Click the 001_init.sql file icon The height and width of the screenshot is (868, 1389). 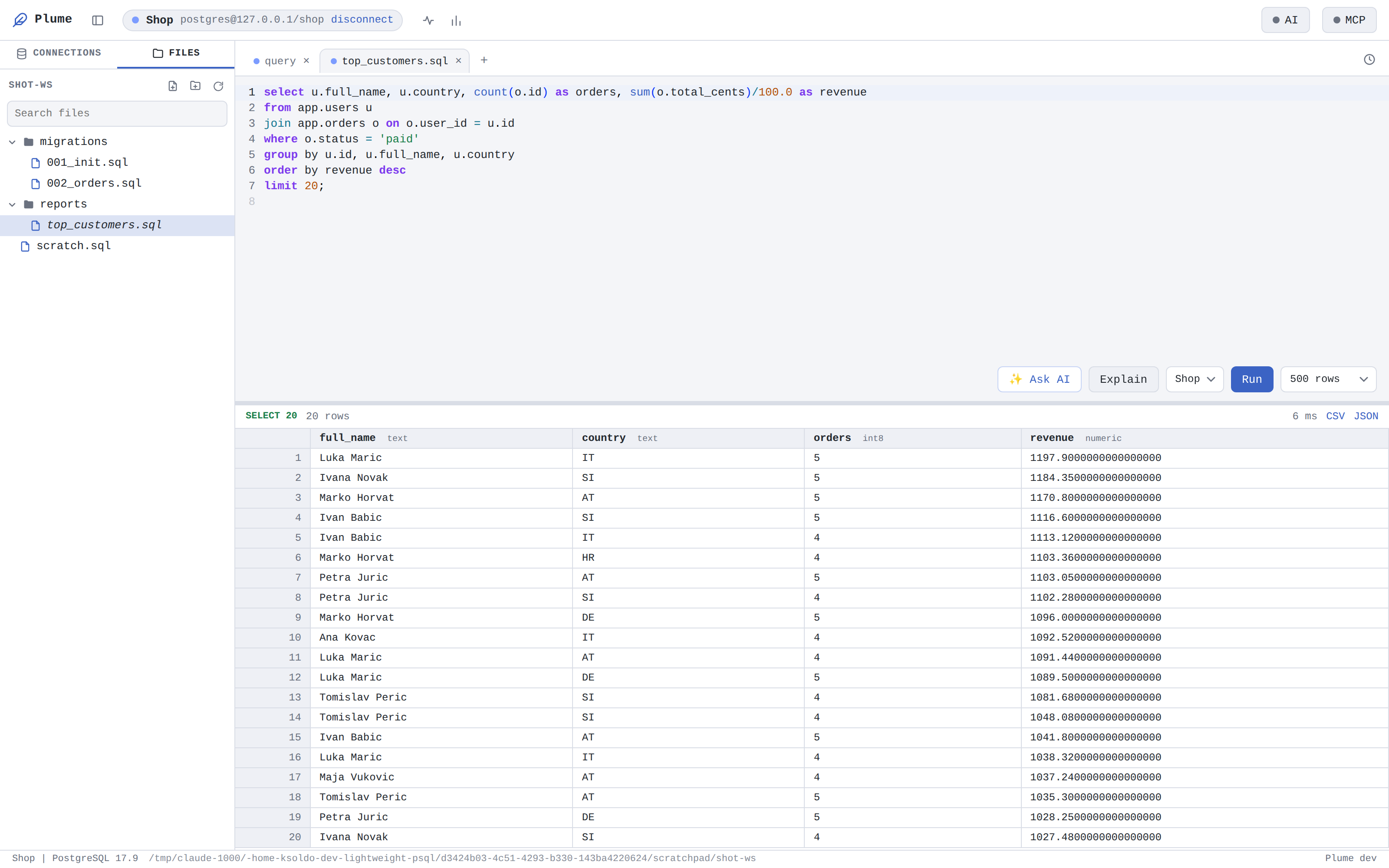coord(36,163)
